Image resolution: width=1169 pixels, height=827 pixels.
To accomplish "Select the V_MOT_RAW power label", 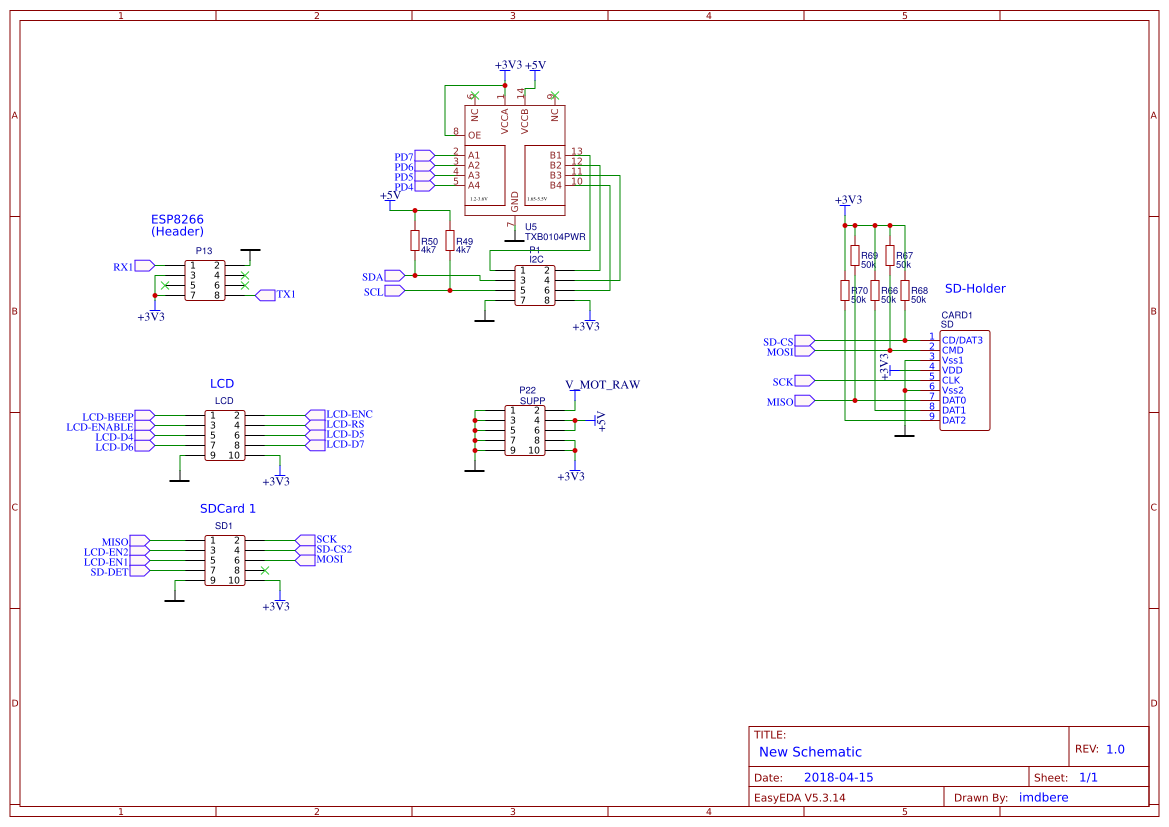I will [601, 384].
